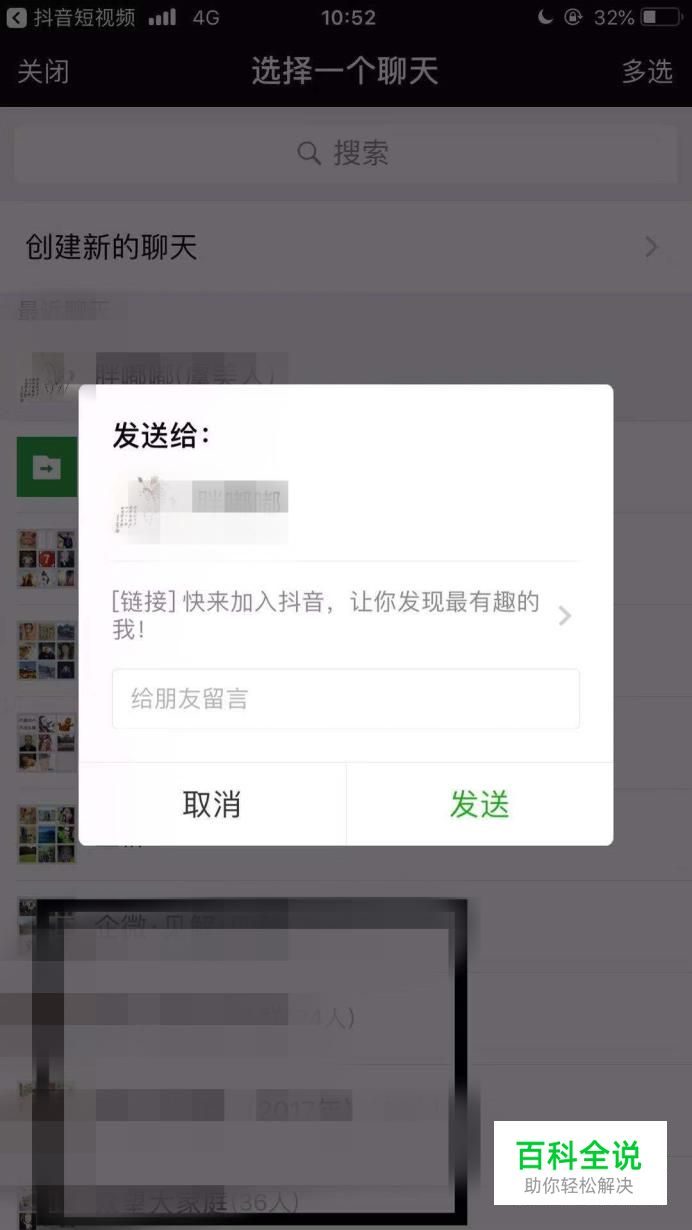Image resolution: width=692 pixels, height=1230 pixels.
Task: Tap the 搜索 search bar
Action: click(x=346, y=153)
